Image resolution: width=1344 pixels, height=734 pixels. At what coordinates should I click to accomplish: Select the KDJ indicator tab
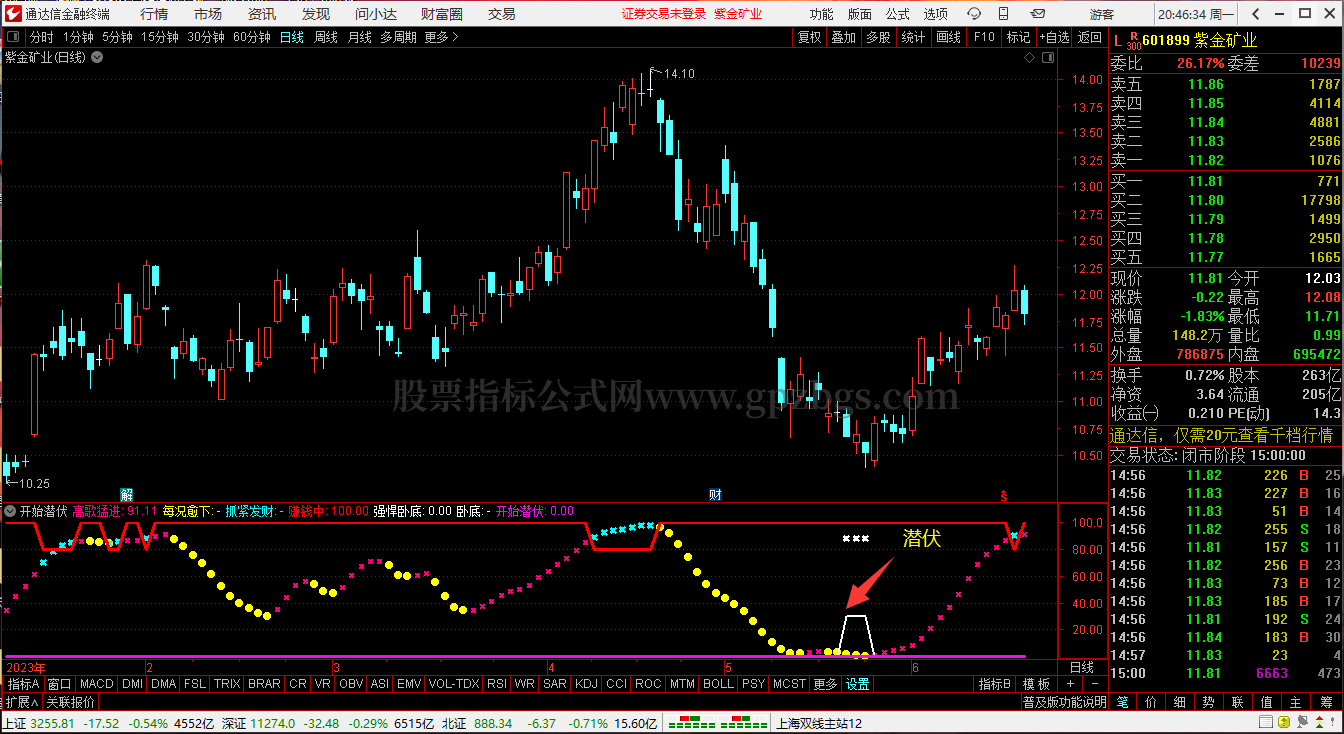pyautogui.click(x=585, y=684)
